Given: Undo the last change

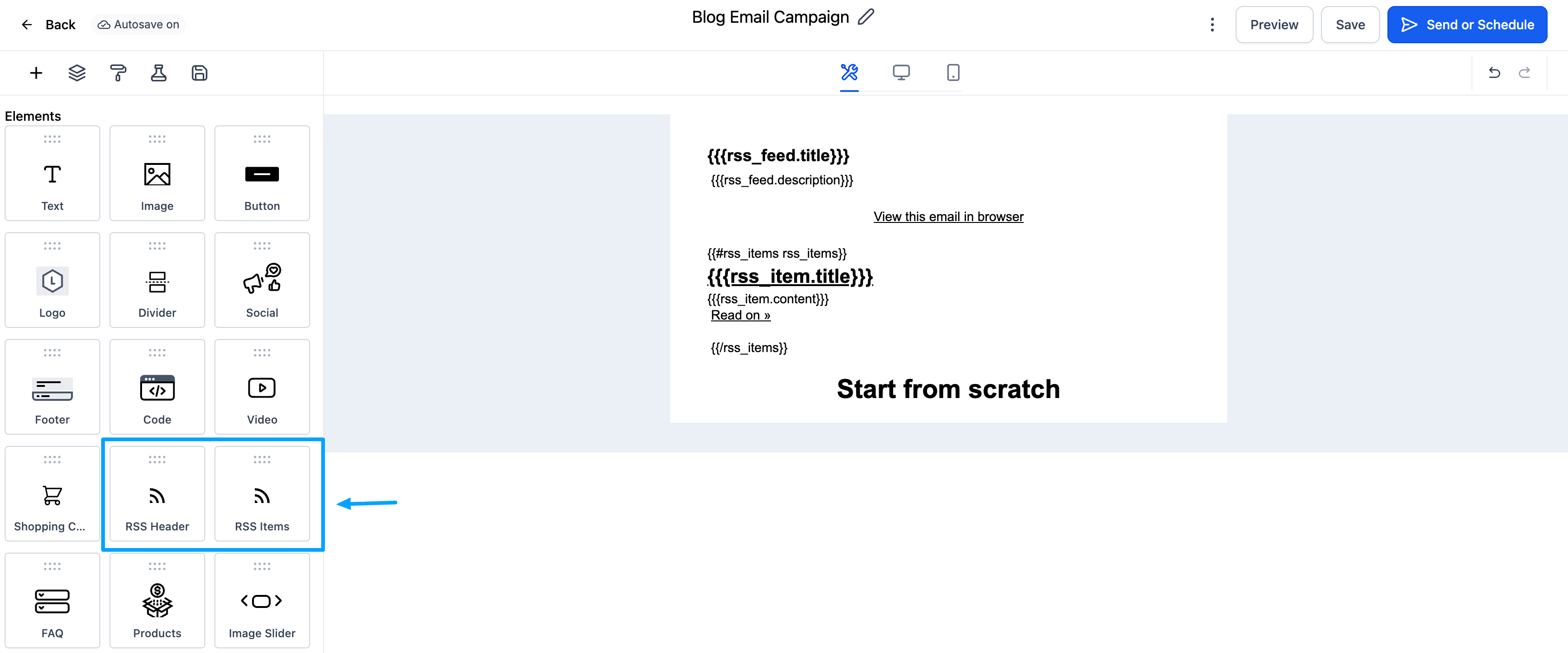Looking at the screenshot, I should coord(1494,73).
